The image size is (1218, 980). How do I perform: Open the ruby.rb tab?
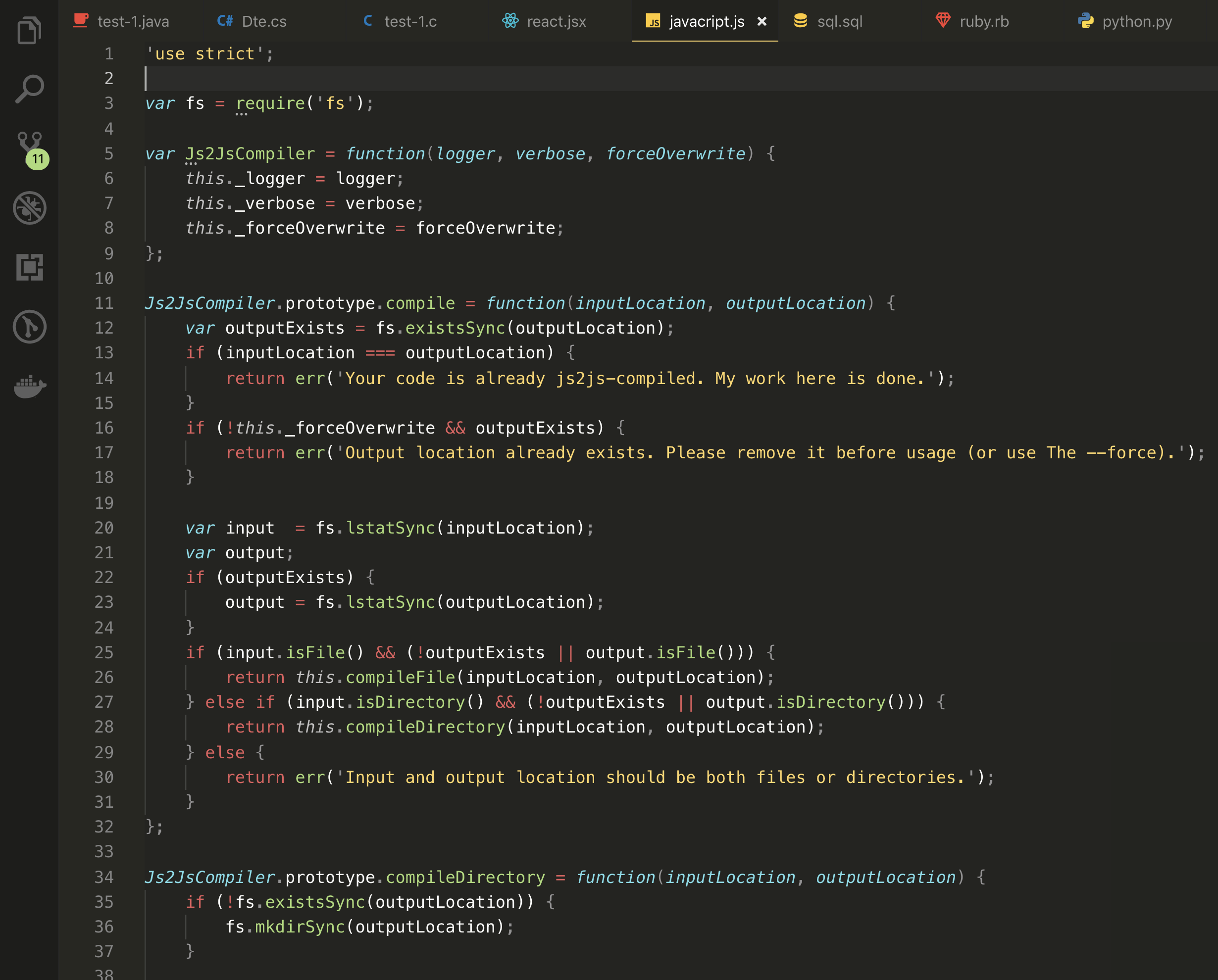coord(983,21)
